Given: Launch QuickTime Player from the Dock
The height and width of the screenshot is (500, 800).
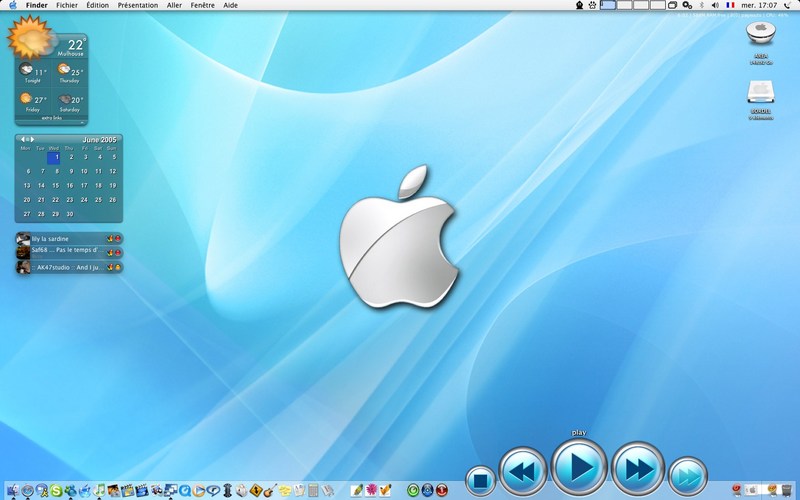Looking at the screenshot, I should pyautogui.click(x=185, y=491).
